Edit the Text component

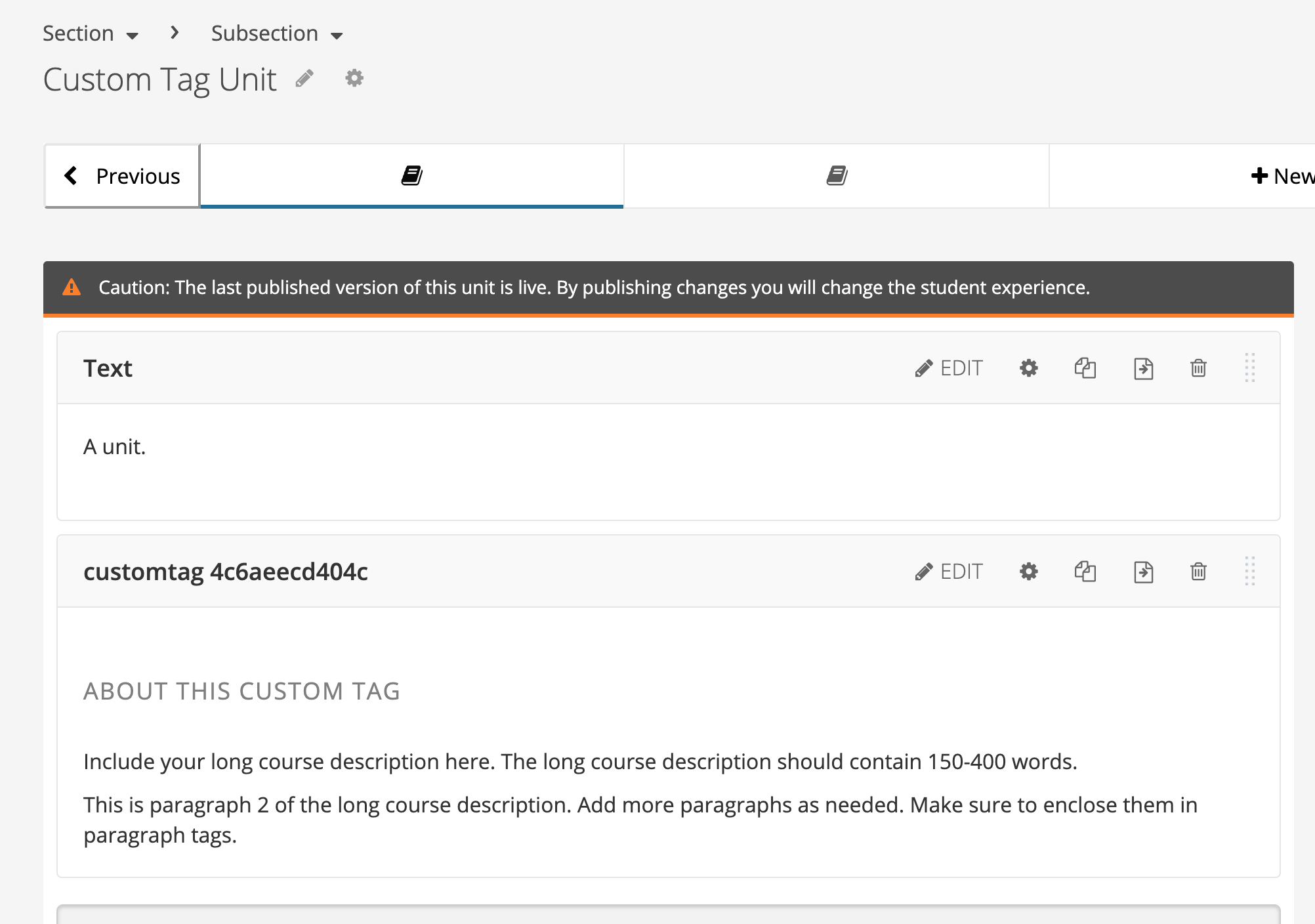click(x=949, y=368)
